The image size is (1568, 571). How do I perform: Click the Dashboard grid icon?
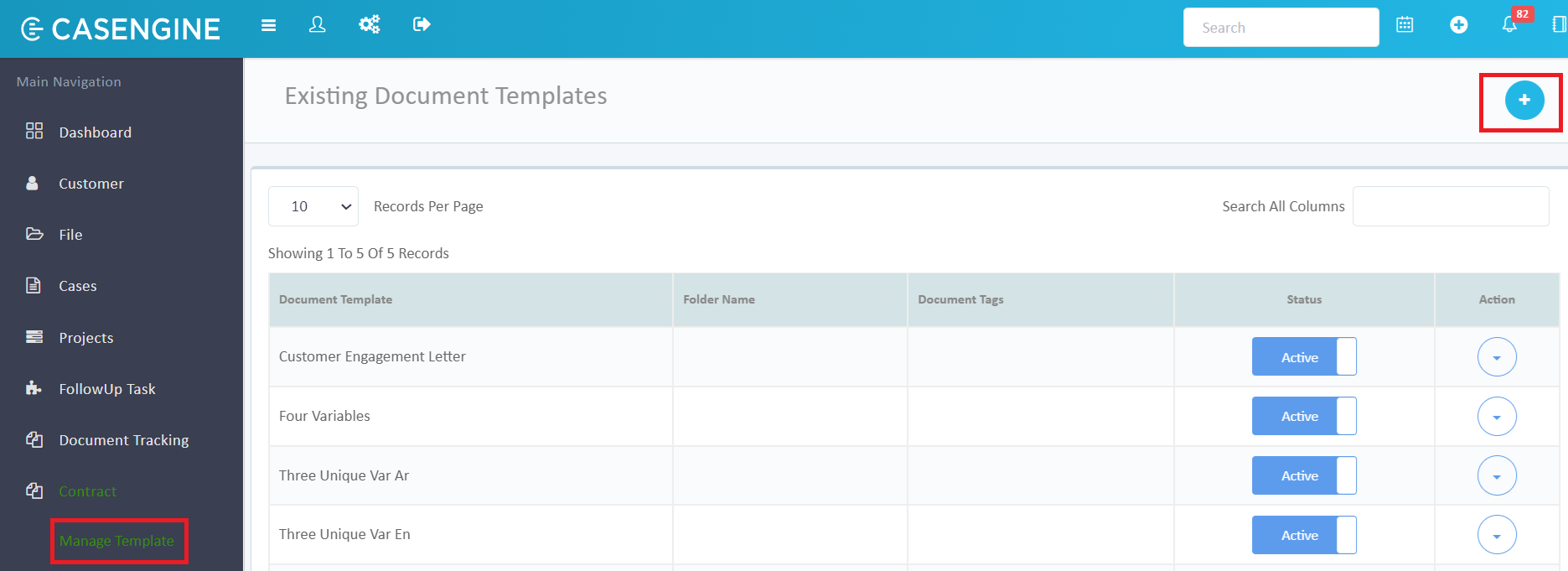[x=34, y=131]
